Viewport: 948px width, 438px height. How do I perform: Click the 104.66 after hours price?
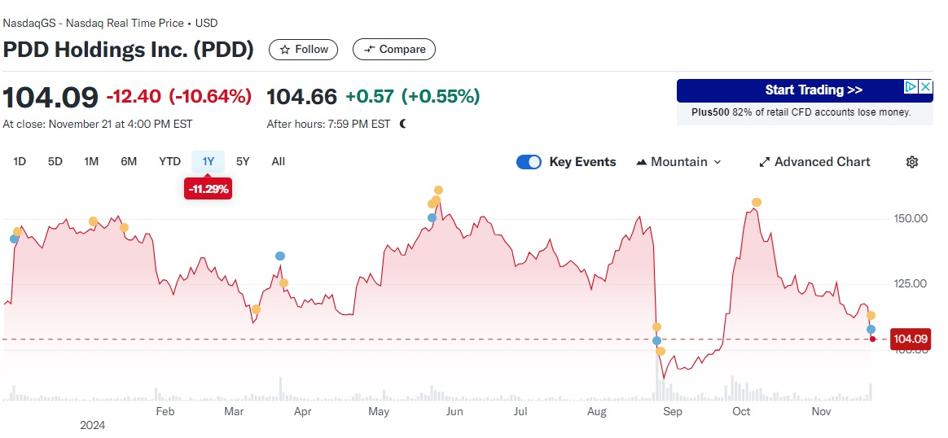pos(301,97)
